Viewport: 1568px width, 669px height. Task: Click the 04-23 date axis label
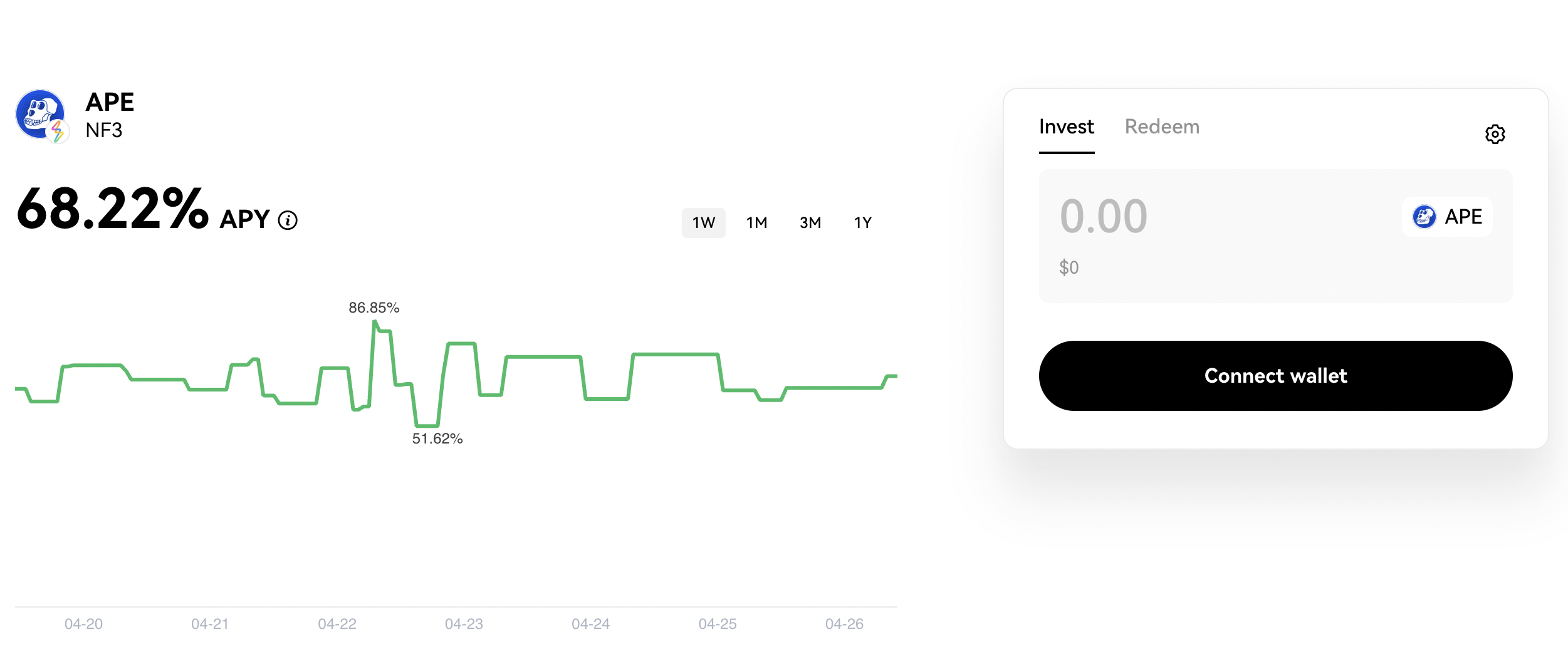coord(464,624)
